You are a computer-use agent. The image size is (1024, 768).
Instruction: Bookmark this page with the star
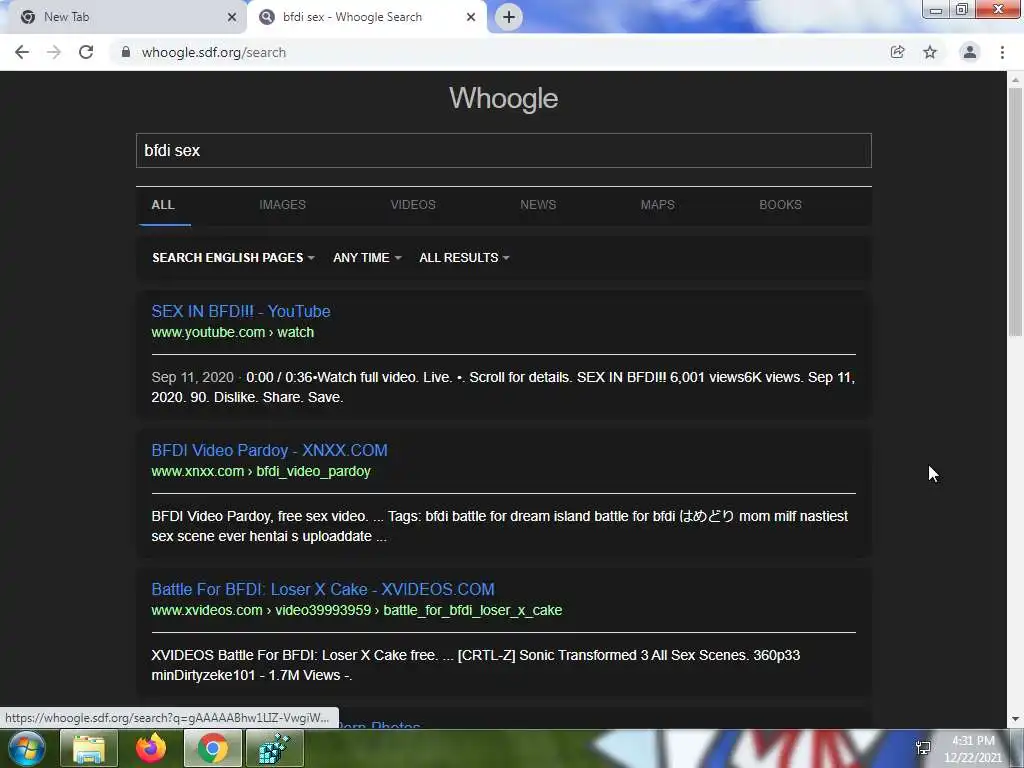tap(930, 52)
